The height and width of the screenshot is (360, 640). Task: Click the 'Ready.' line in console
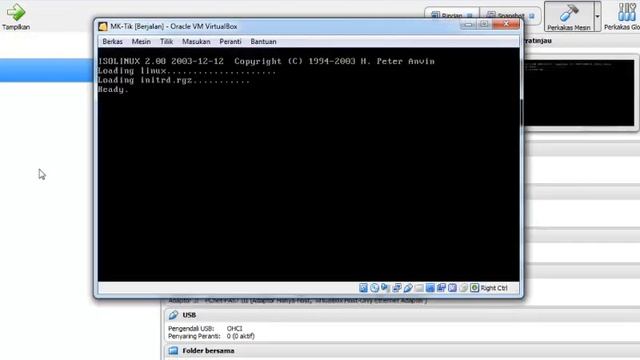[x=113, y=89]
